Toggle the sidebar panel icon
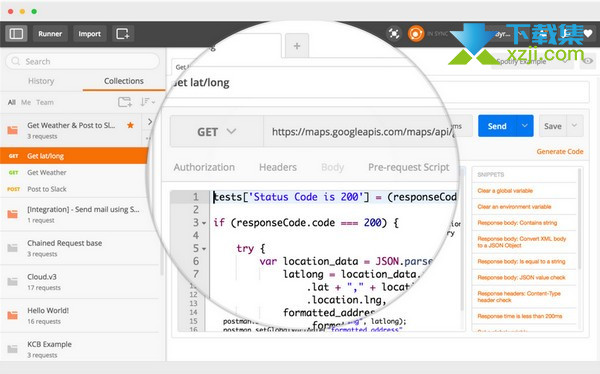This screenshot has width=600, height=374. pos(16,34)
